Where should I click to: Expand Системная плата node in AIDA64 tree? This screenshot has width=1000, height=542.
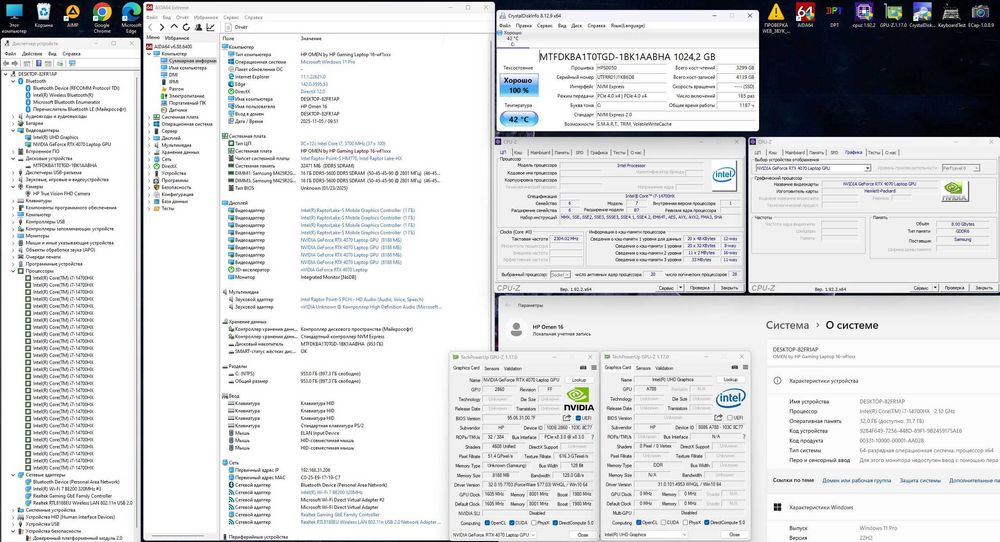[x=149, y=117]
